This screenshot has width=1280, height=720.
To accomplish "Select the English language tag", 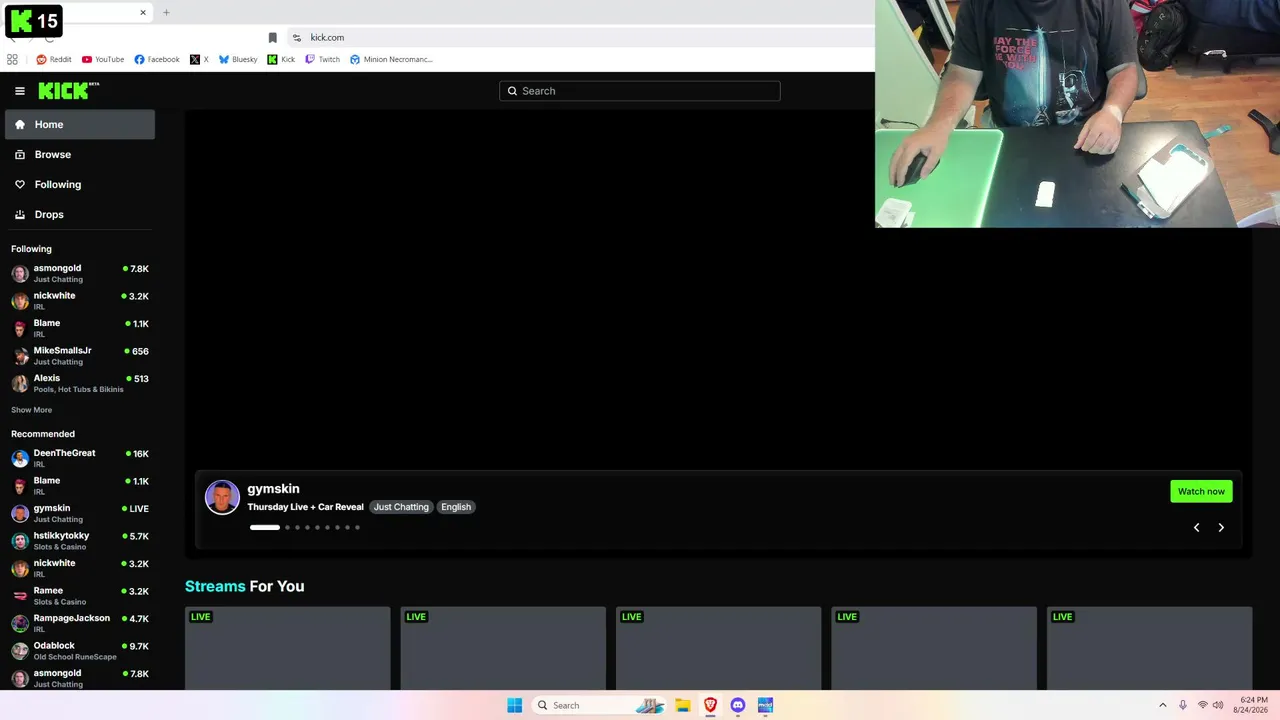I will (x=456, y=507).
